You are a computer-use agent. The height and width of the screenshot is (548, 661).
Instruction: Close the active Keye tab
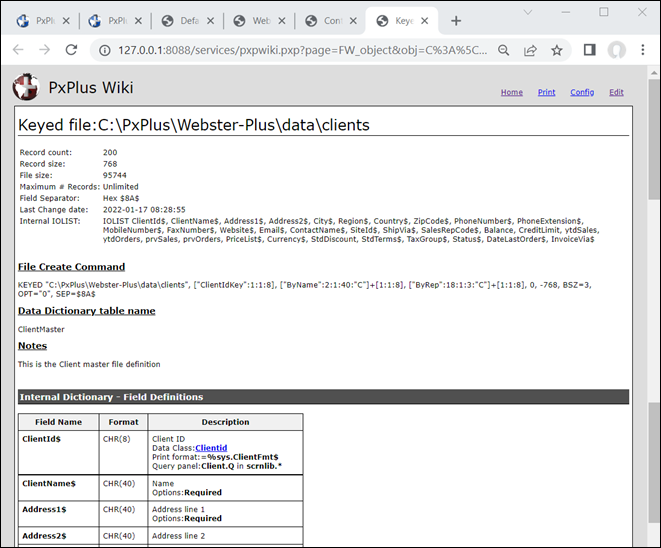click(x=425, y=21)
